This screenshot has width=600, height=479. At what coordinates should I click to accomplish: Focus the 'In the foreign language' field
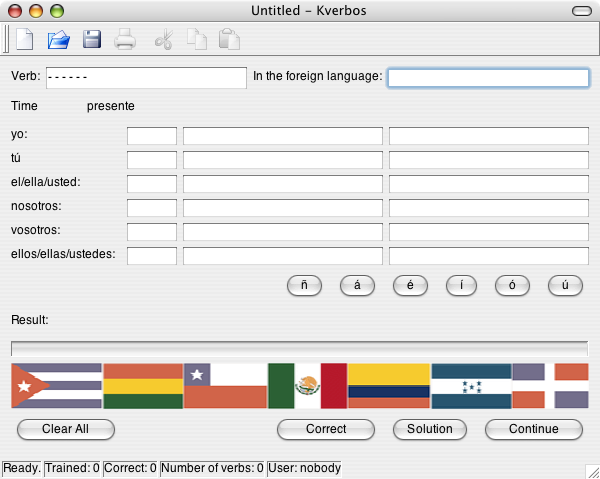(x=488, y=78)
